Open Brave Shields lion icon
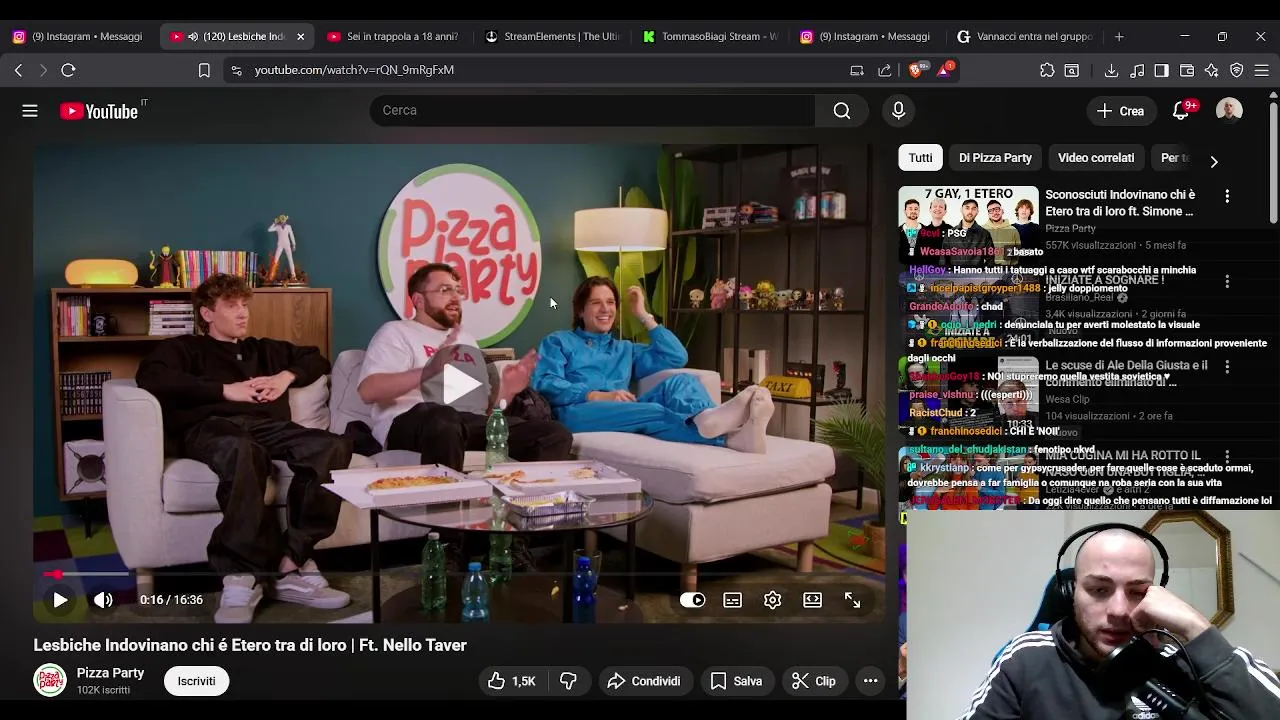1280x720 pixels. [x=916, y=69]
